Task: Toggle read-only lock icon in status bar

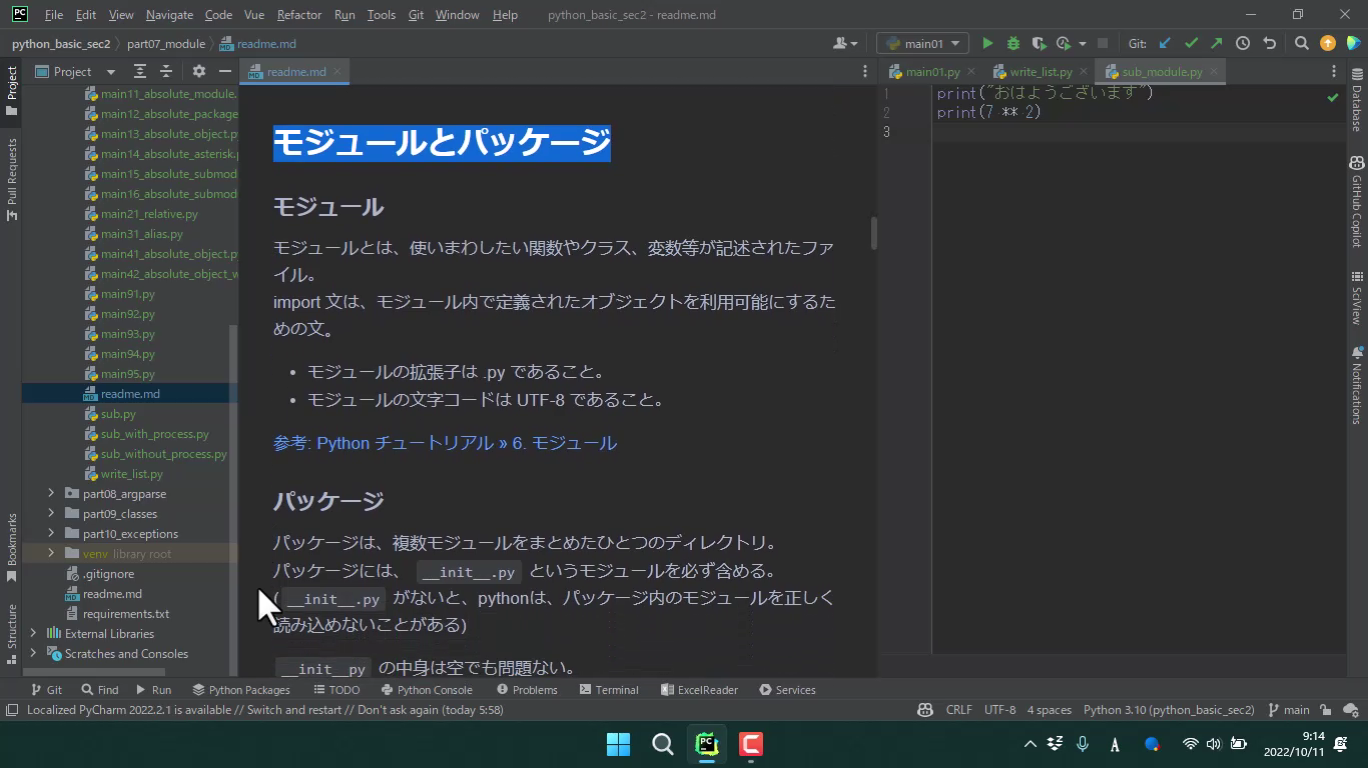Action: 1325,710
